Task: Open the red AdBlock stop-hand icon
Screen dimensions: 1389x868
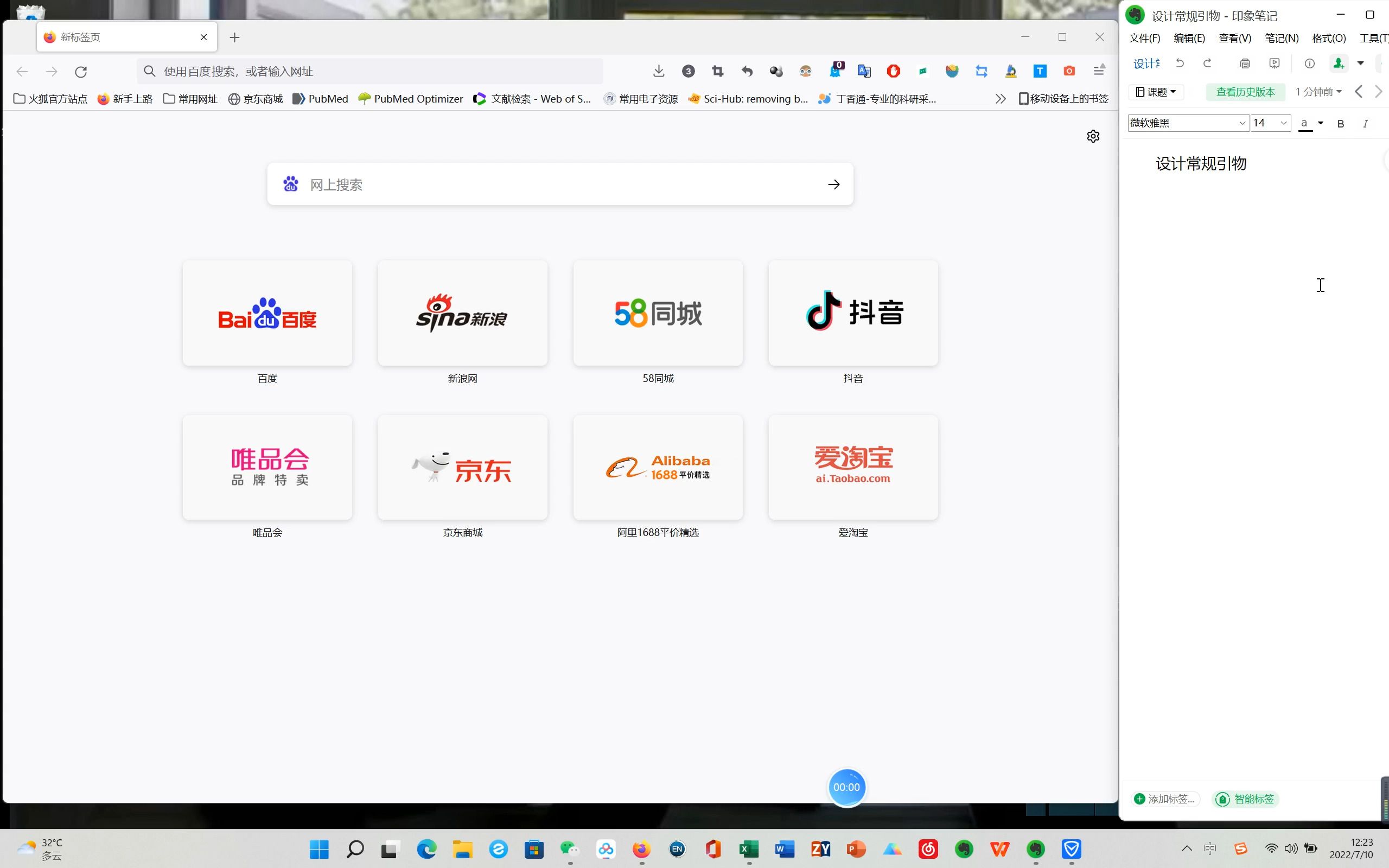Action: coord(893,71)
